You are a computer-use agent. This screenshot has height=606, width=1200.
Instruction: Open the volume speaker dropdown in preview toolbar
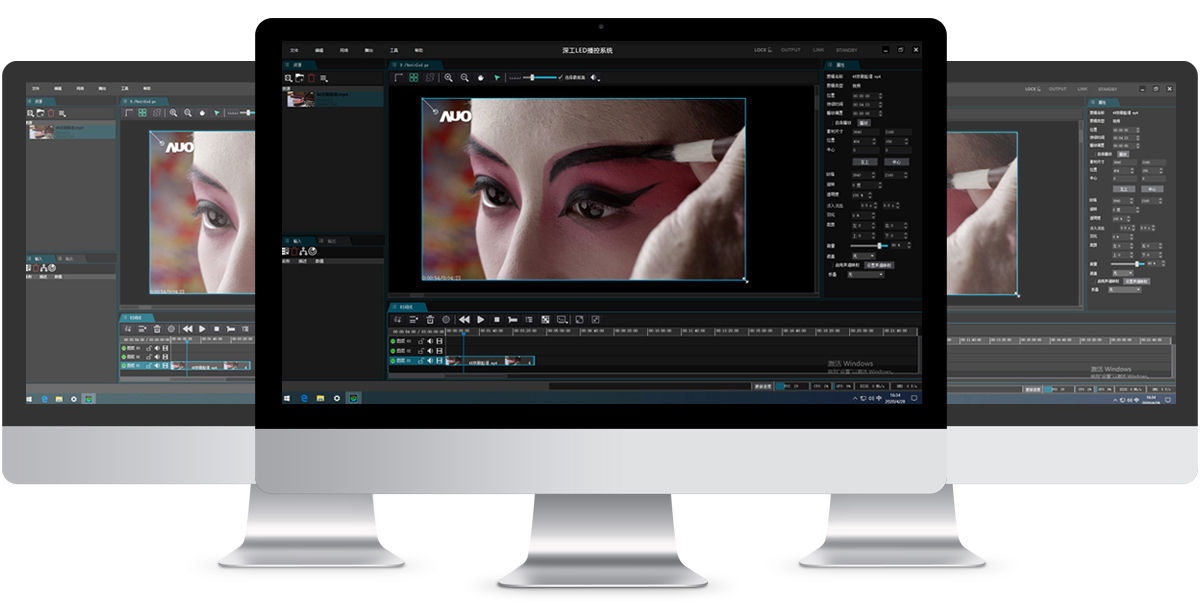click(x=593, y=77)
